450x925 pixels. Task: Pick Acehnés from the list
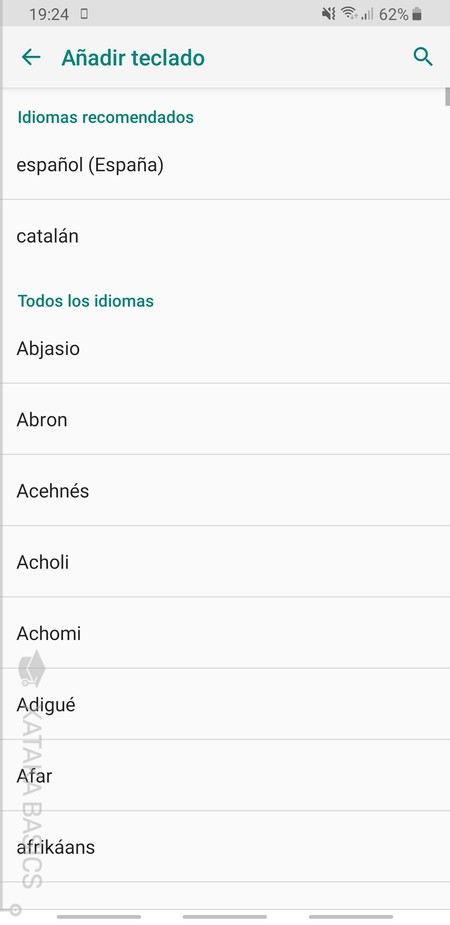[x=225, y=491]
